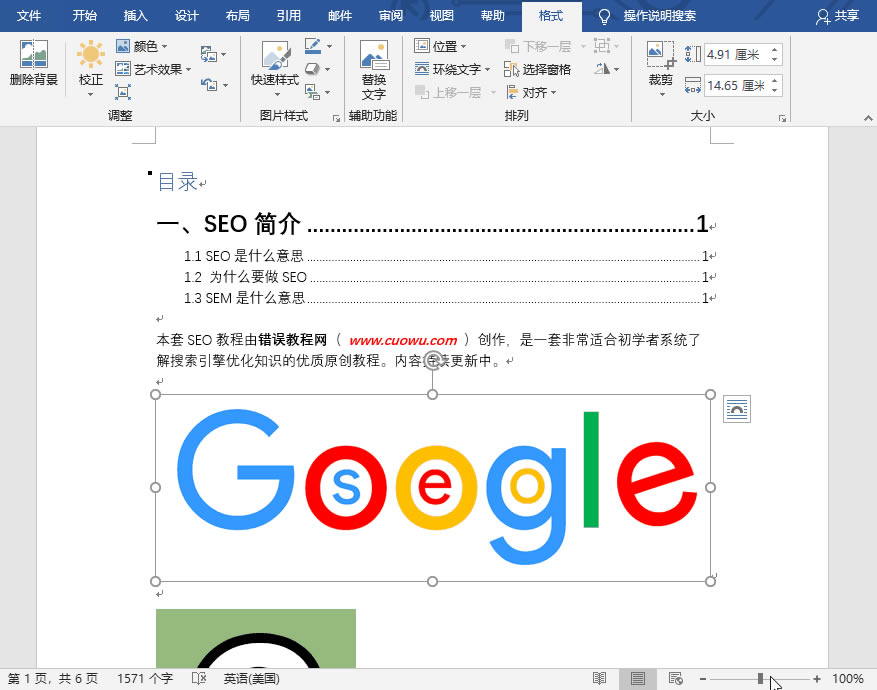Click the spelling check status icon
This screenshot has height=690, width=877.
(x=199, y=678)
